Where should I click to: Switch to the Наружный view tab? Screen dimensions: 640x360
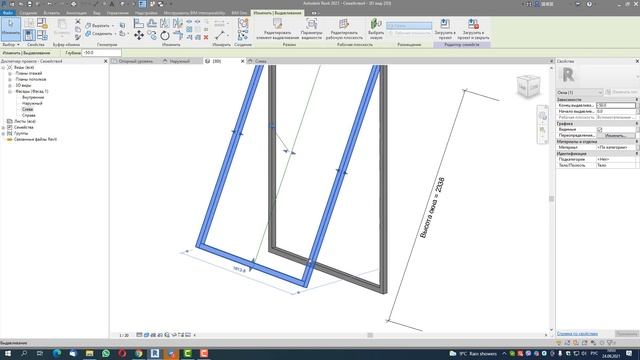[180, 61]
